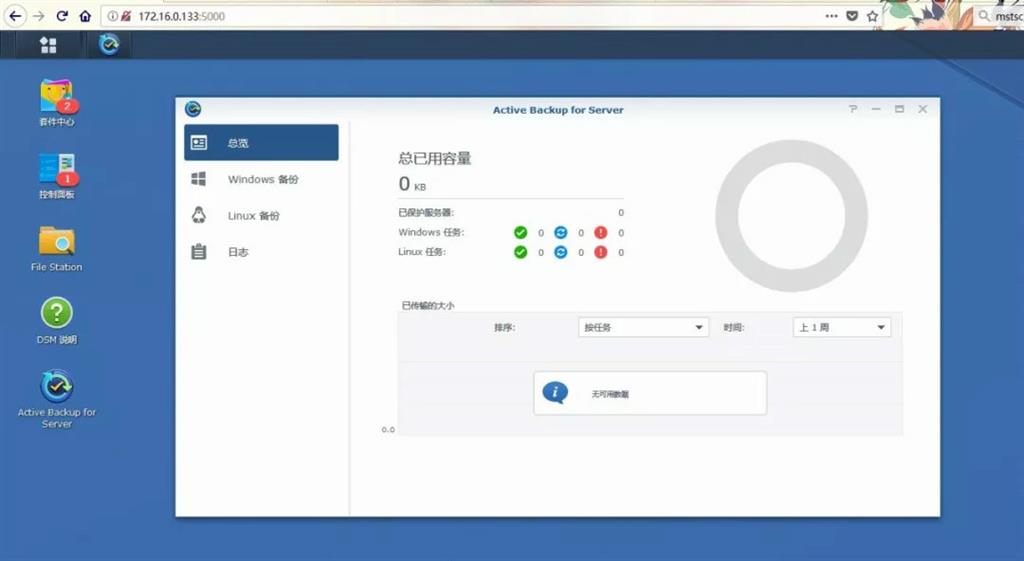Image resolution: width=1024 pixels, height=561 pixels.
Task: Click the browser forward arrow
Action: point(39,16)
